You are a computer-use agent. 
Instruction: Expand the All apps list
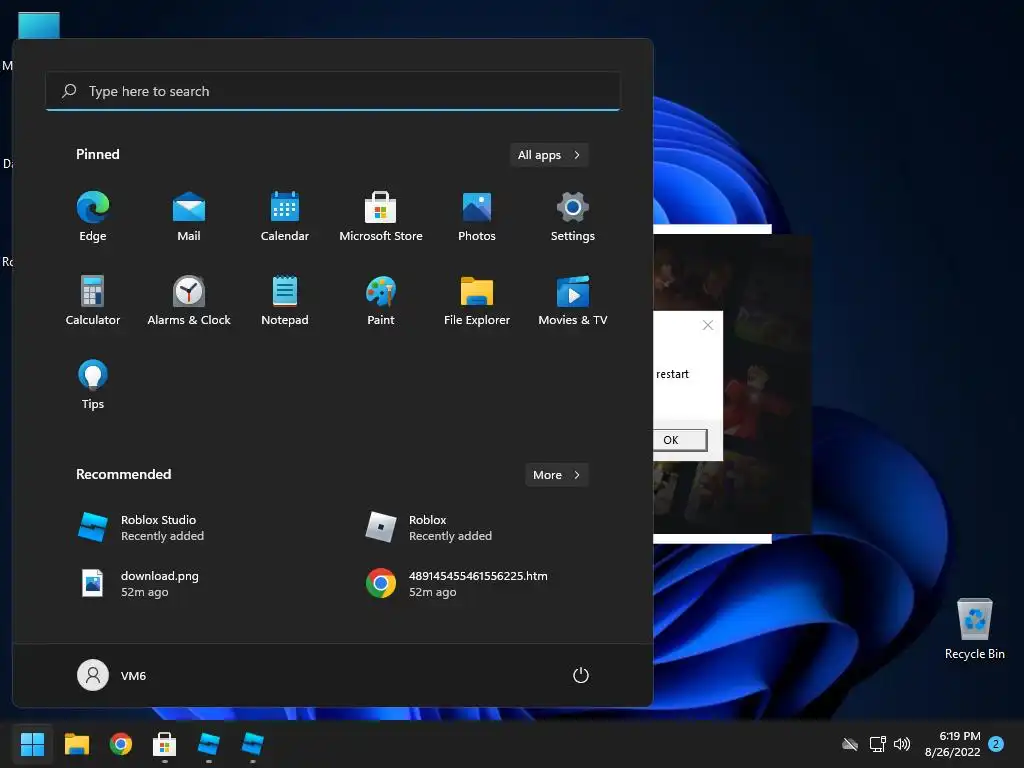[549, 155]
